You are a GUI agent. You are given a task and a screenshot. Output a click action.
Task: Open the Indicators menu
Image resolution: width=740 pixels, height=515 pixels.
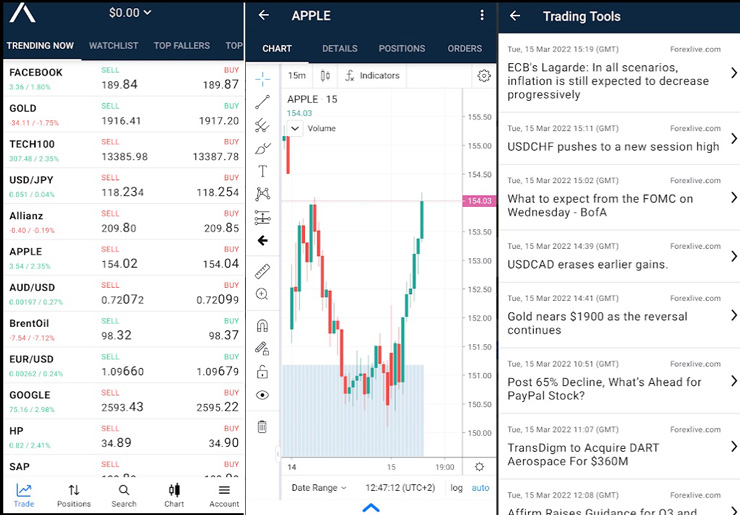[372, 76]
